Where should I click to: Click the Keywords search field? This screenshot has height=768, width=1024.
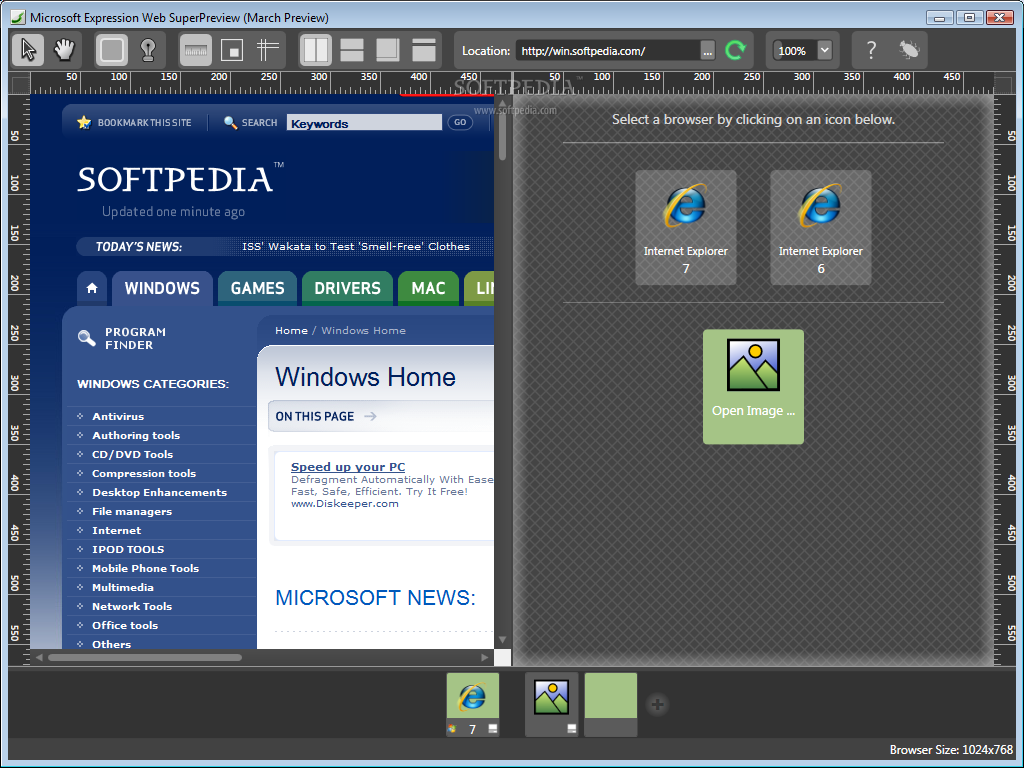pyautogui.click(x=364, y=123)
